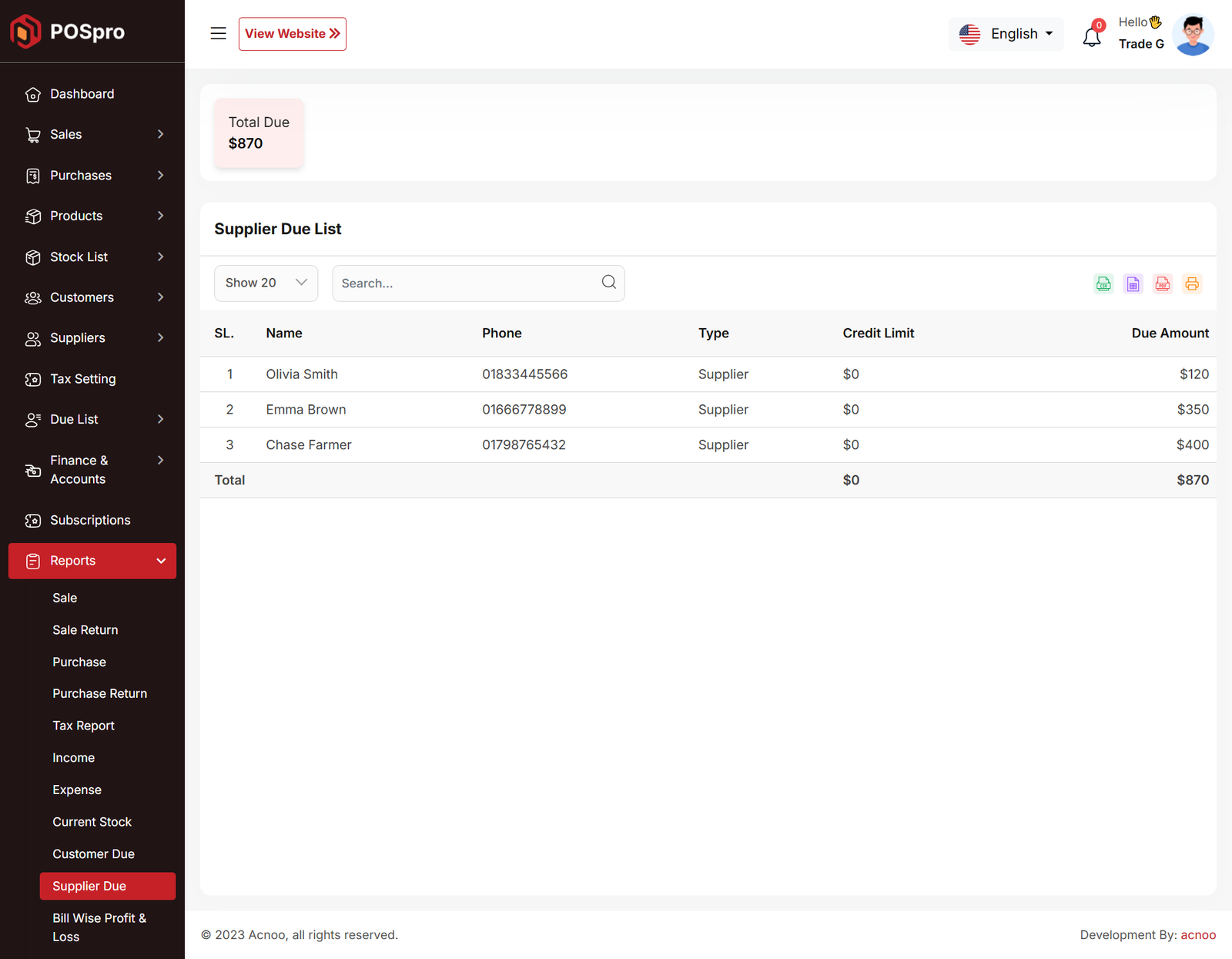The height and width of the screenshot is (959, 1232).
Task: Open the Current Stock report
Action: tap(92, 822)
